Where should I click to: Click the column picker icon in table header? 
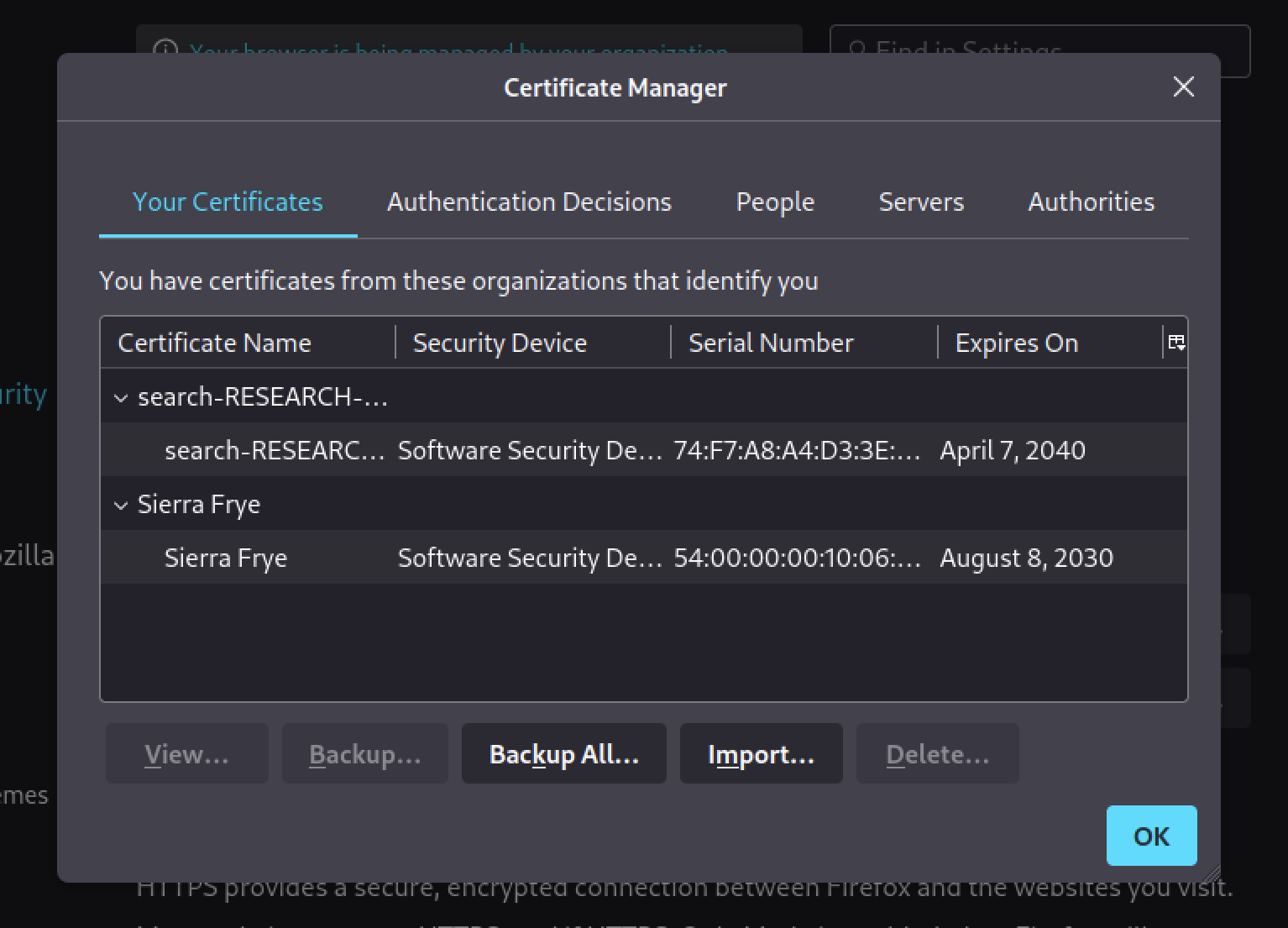(1176, 343)
